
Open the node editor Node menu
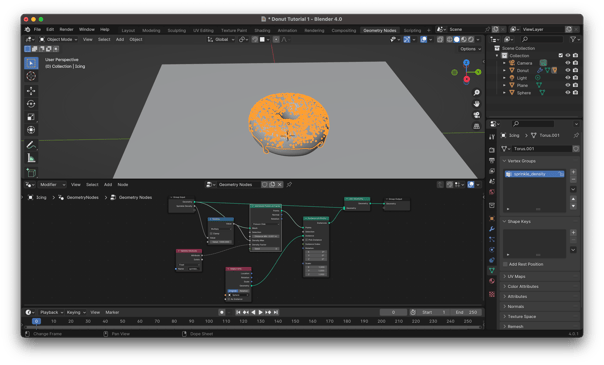(123, 185)
